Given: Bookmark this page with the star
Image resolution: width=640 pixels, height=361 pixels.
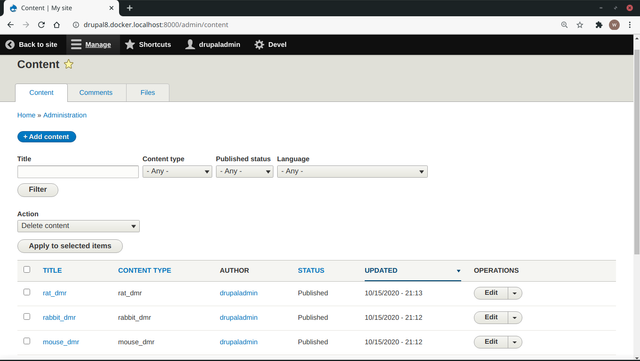Looking at the screenshot, I should click(x=580, y=25).
